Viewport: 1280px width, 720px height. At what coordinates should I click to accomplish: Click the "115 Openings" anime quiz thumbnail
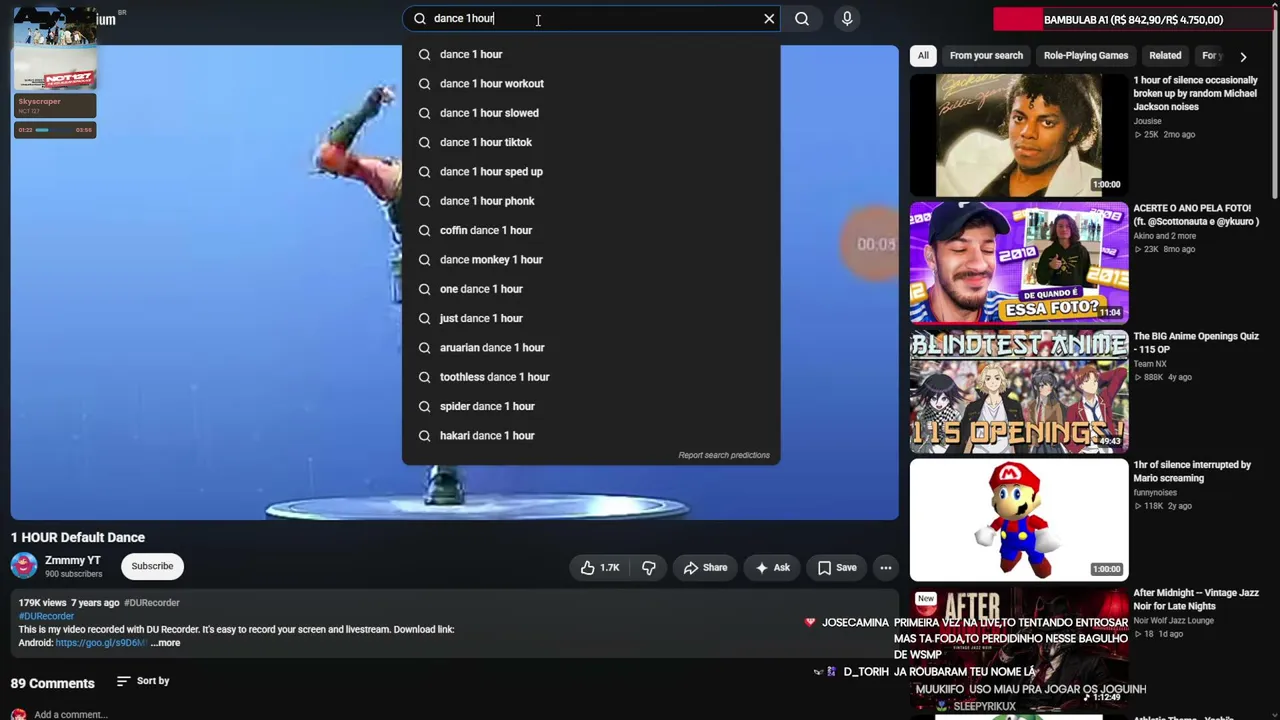pos(1019,391)
